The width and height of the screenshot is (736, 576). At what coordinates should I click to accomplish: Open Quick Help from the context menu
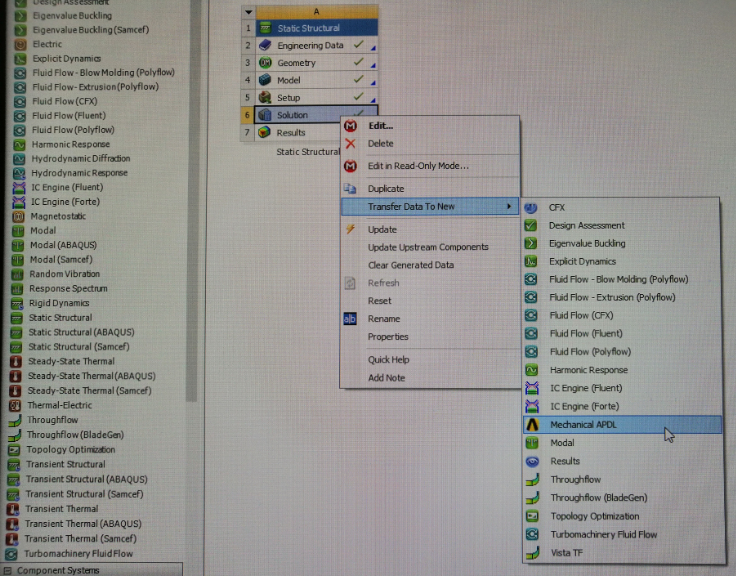click(388, 360)
